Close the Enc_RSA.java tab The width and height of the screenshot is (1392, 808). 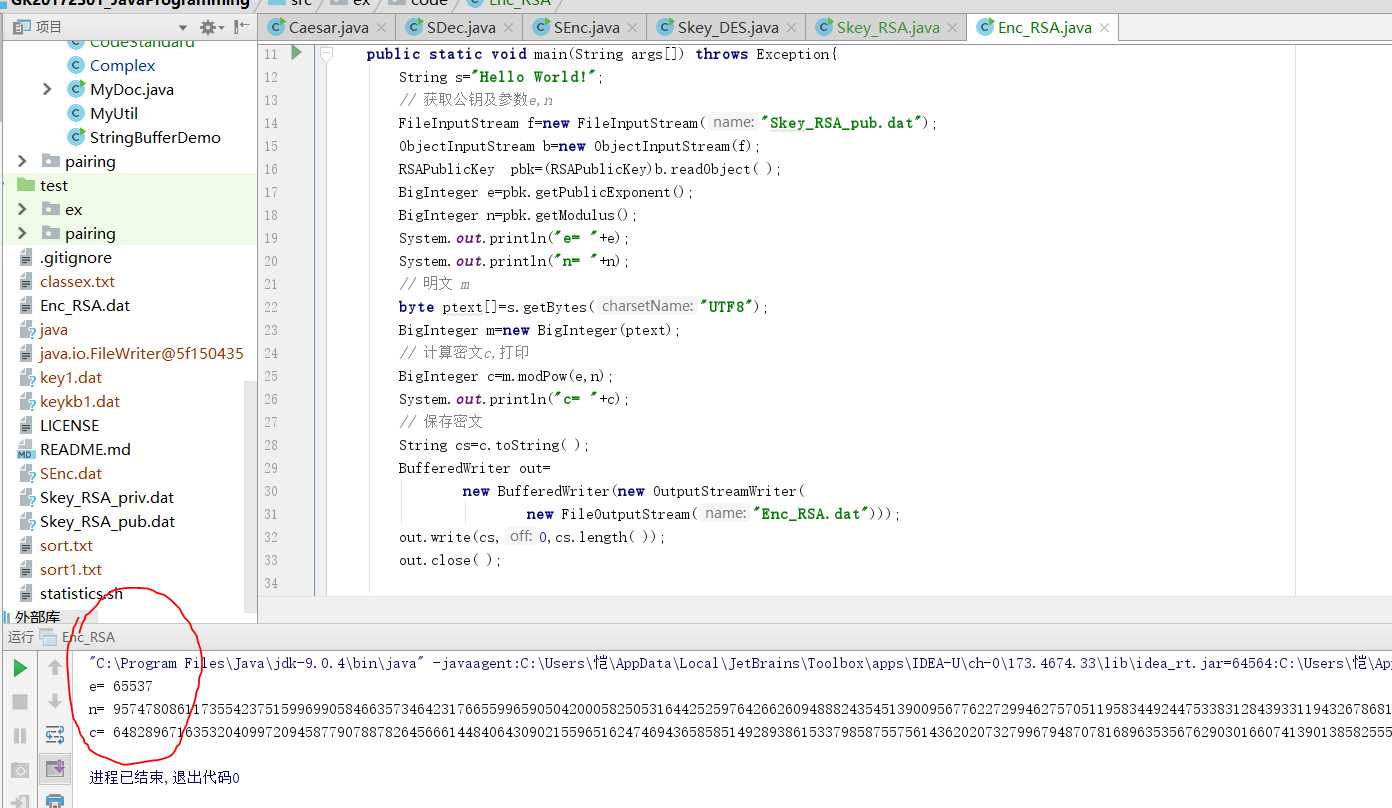click(1105, 27)
